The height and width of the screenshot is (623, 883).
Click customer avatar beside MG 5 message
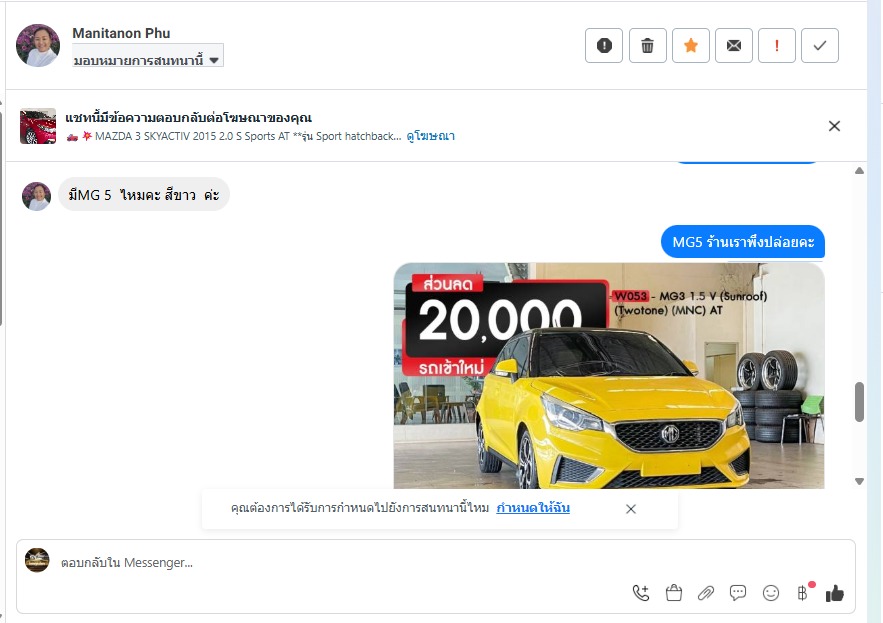click(37, 196)
